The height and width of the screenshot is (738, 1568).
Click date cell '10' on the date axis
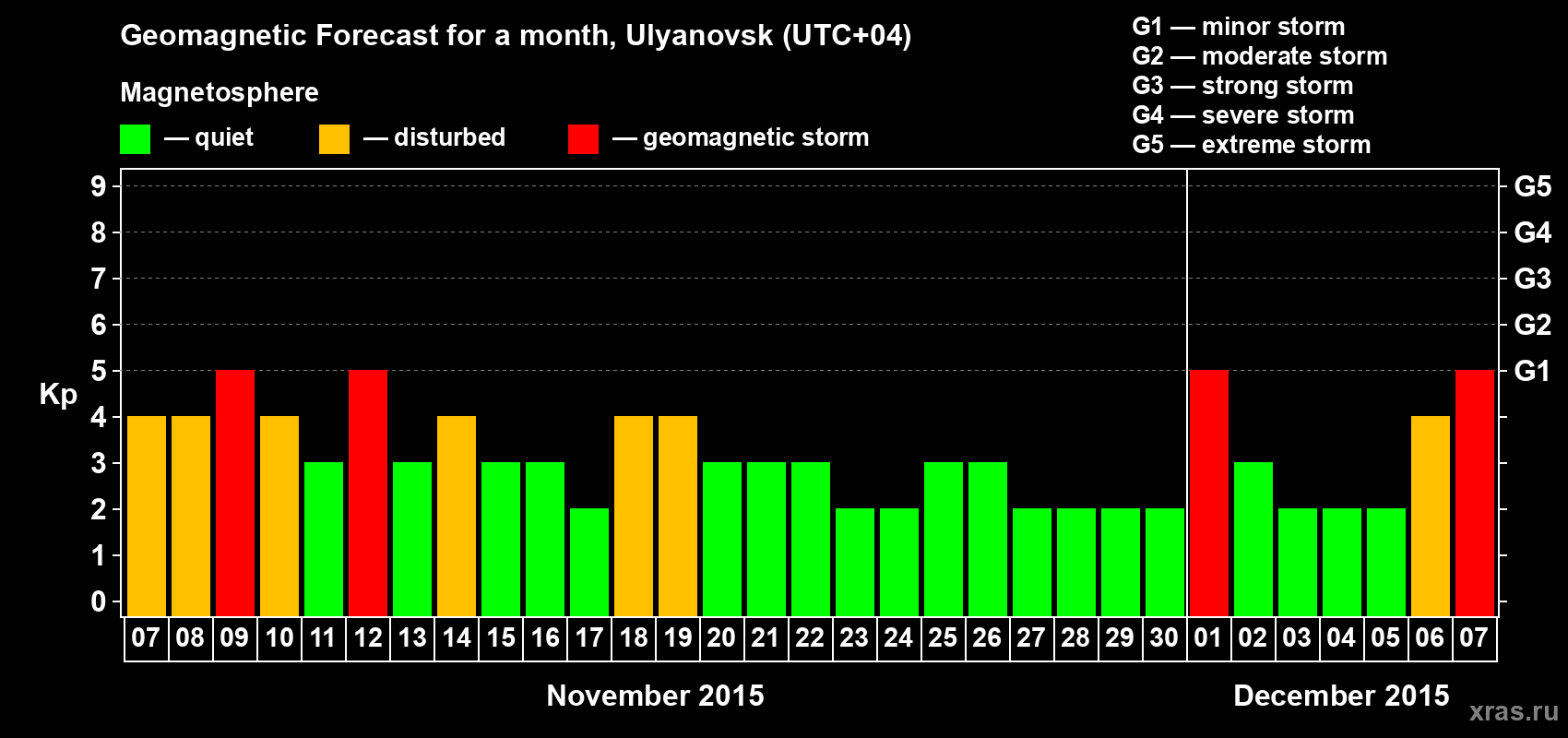click(279, 638)
